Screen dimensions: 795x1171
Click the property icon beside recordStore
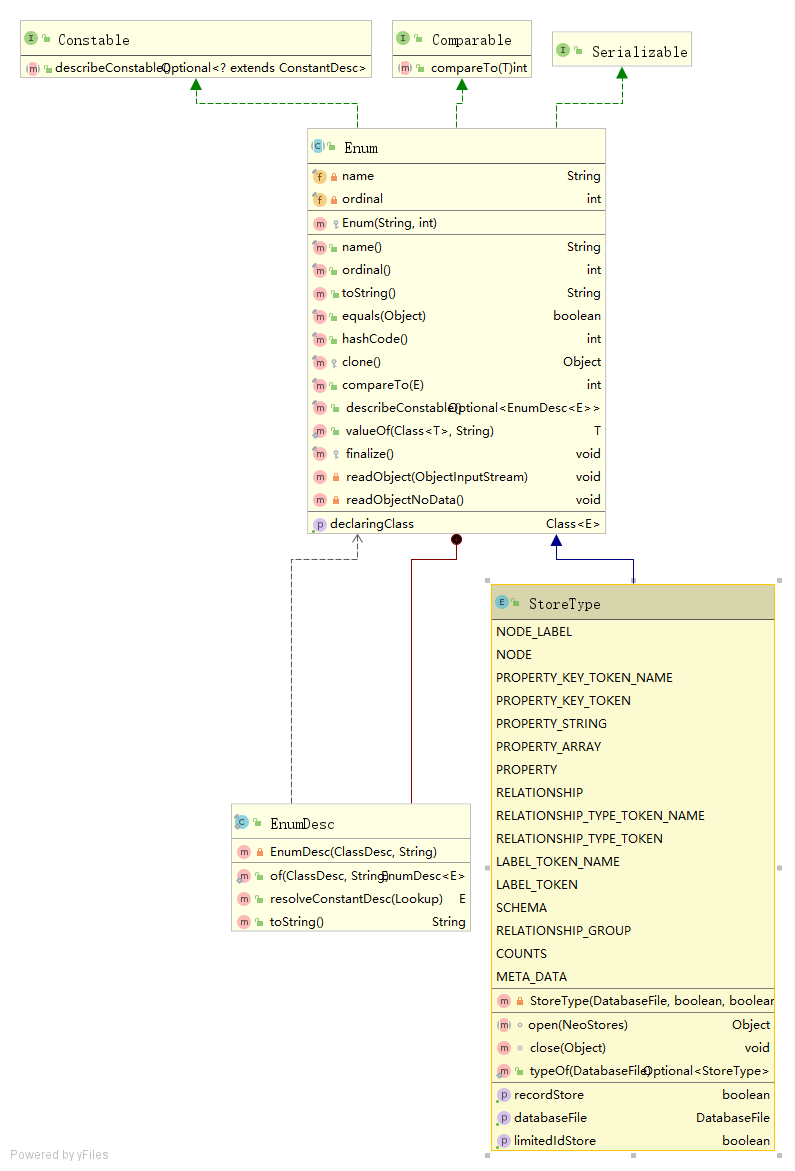[x=504, y=1096]
